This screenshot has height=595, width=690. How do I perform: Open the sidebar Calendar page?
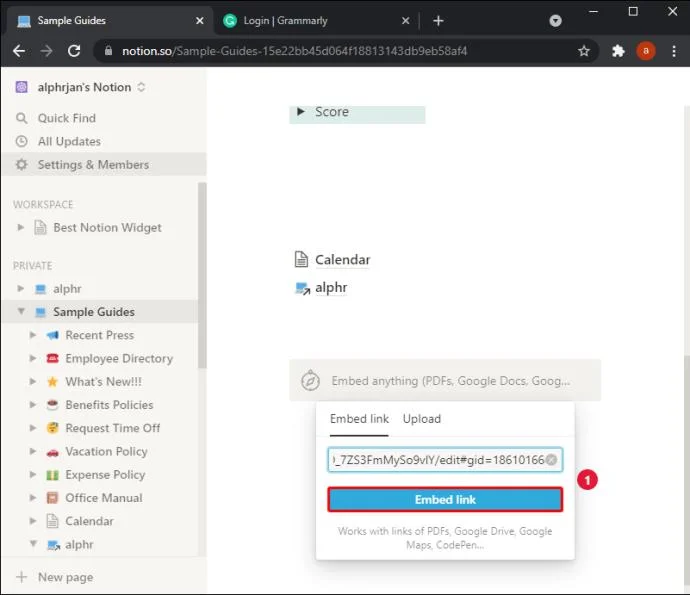89,521
